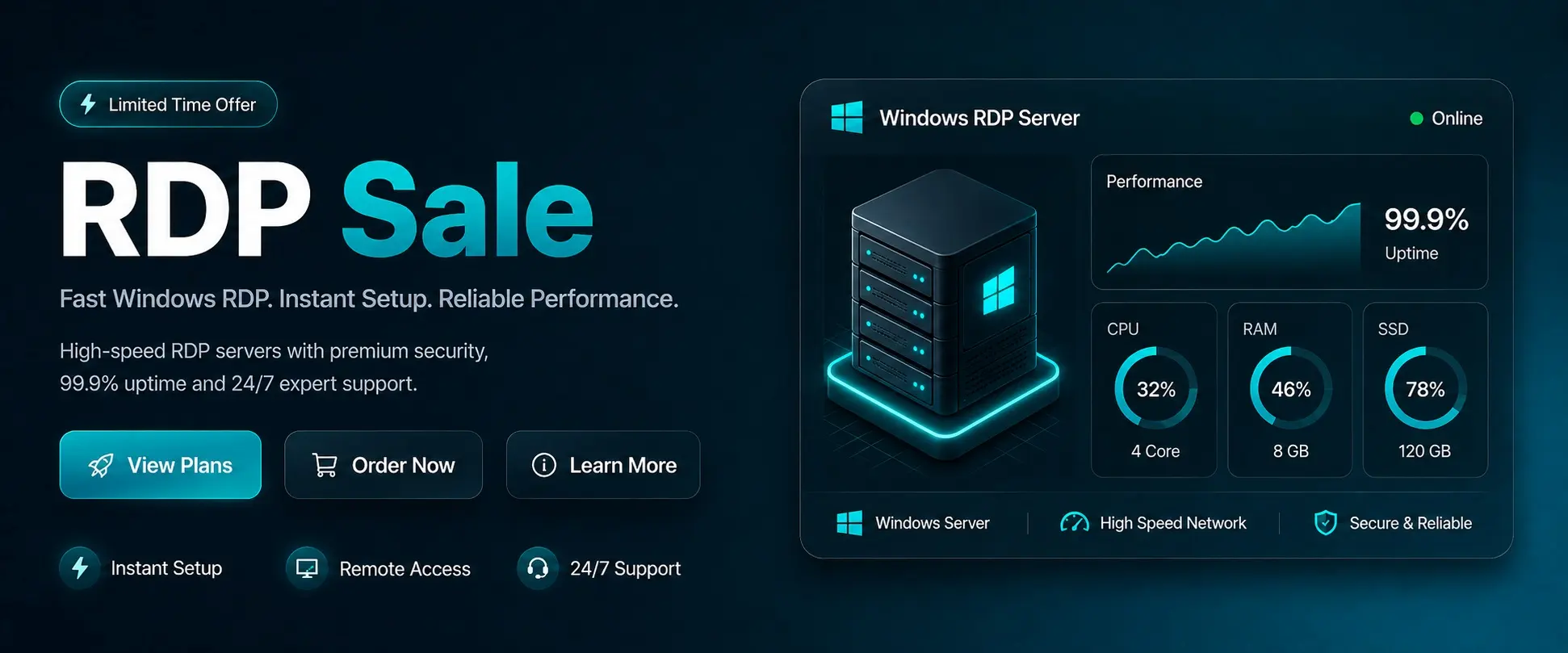Screen dimensions: 1568x653
Task: Click the glowing Windows logo on server illustration
Action: coord(999,291)
